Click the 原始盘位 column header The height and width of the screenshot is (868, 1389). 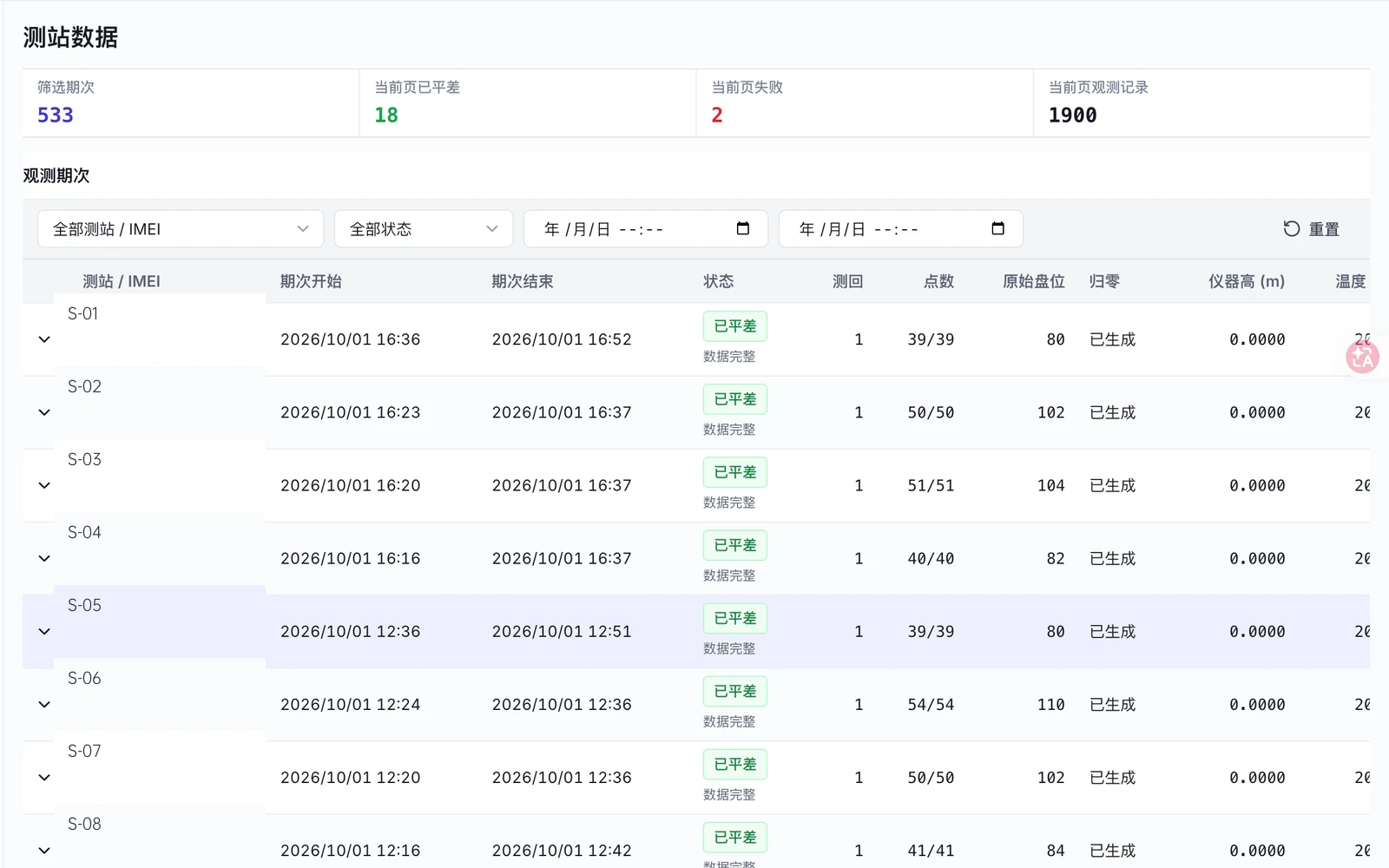pos(1034,281)
